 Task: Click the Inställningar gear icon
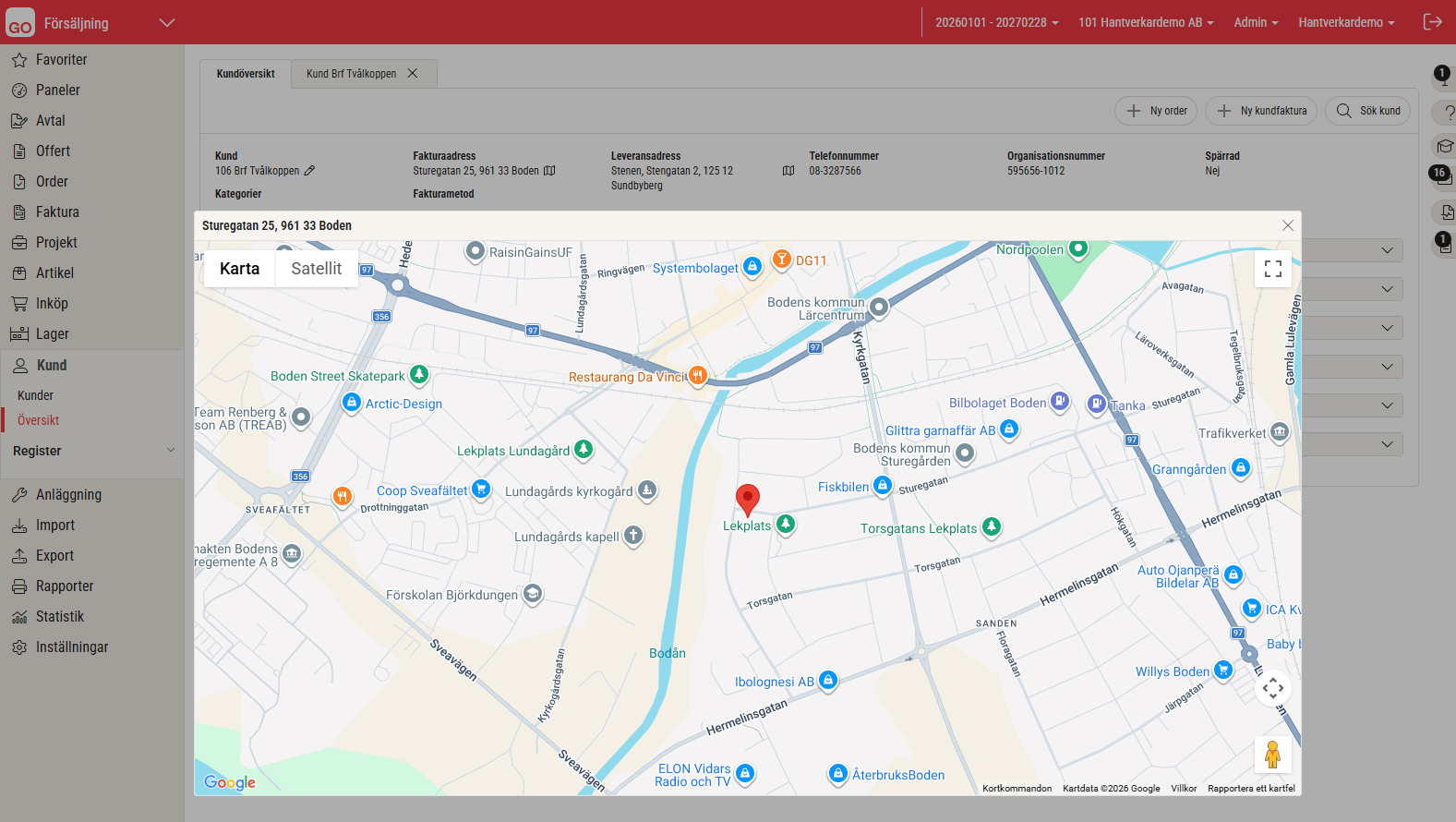coord(19,647)
